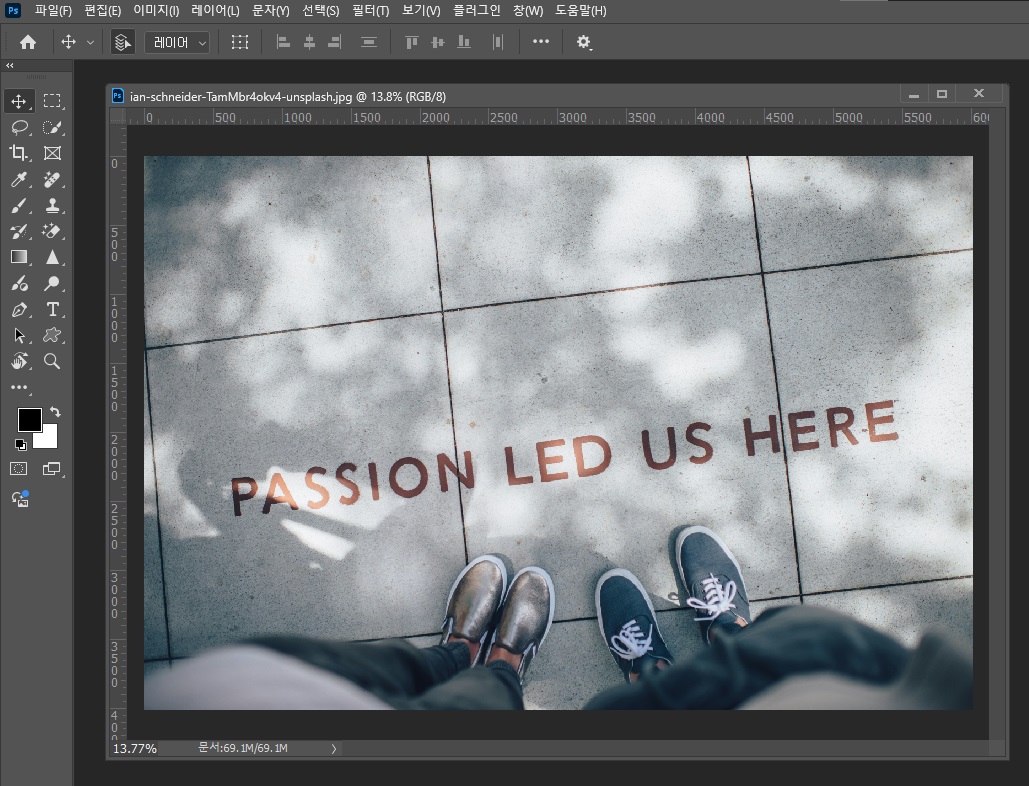Open more align options (three dots)
The width and height of the screenshot is (1029, 786).
click(x=541, y=41)
